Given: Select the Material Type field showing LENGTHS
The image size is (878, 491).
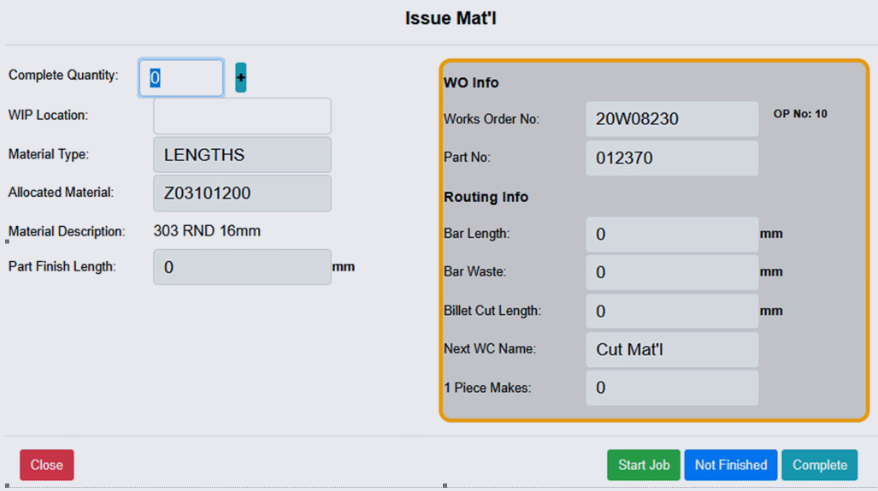Looking at the screenshot, I should click(242, 155).
